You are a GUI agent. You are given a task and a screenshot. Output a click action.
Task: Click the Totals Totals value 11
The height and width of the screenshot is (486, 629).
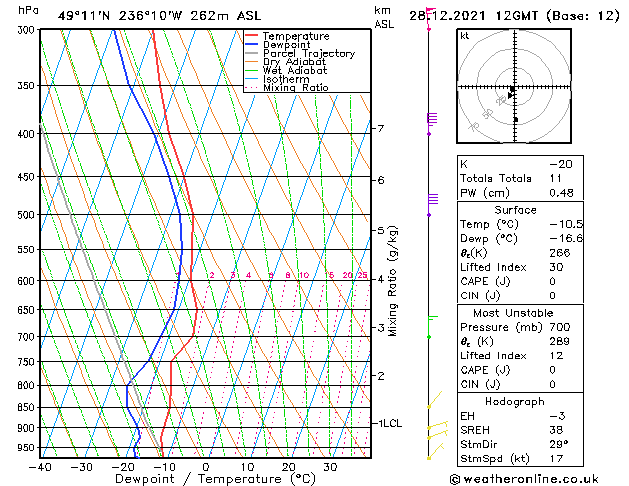coord(556,178)
